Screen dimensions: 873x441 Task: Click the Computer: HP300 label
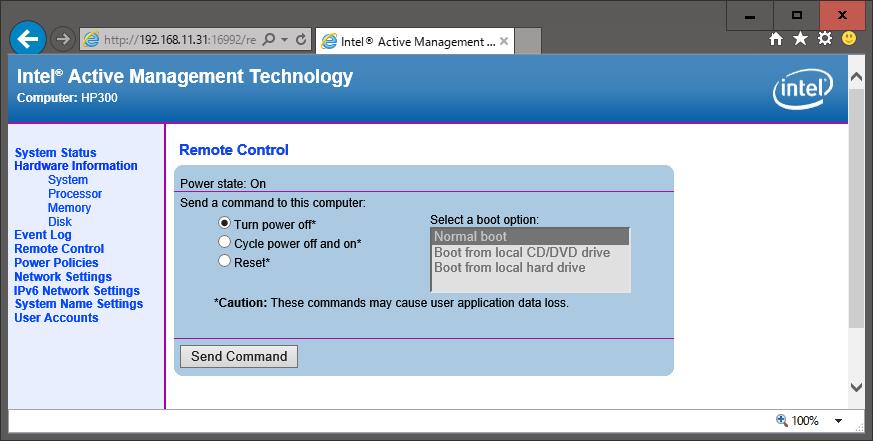pyautogui.click(x=67, y=98)
